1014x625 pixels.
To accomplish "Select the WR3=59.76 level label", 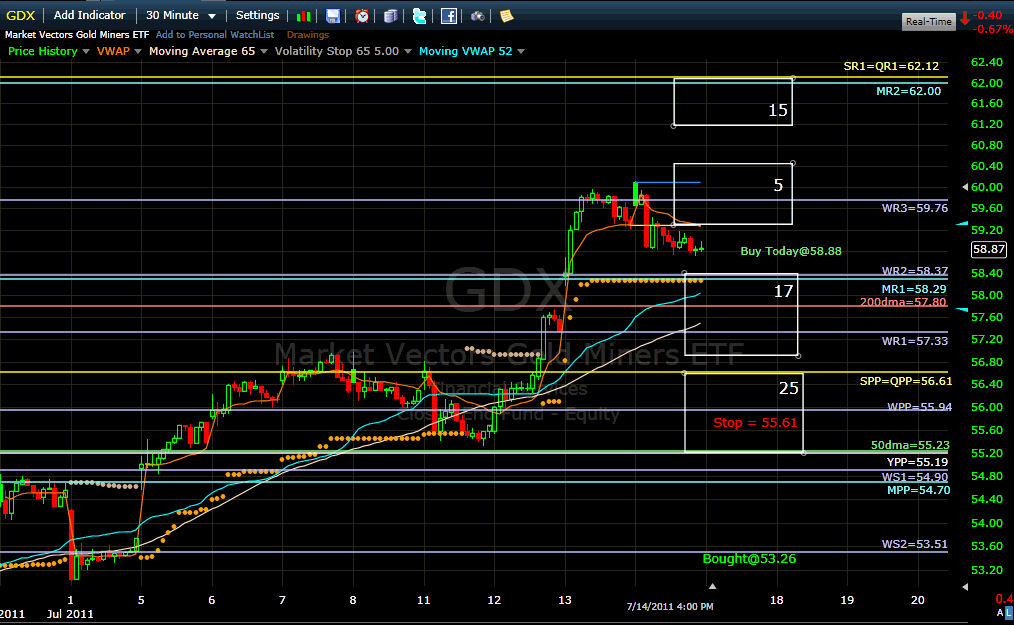I will 914,208.
